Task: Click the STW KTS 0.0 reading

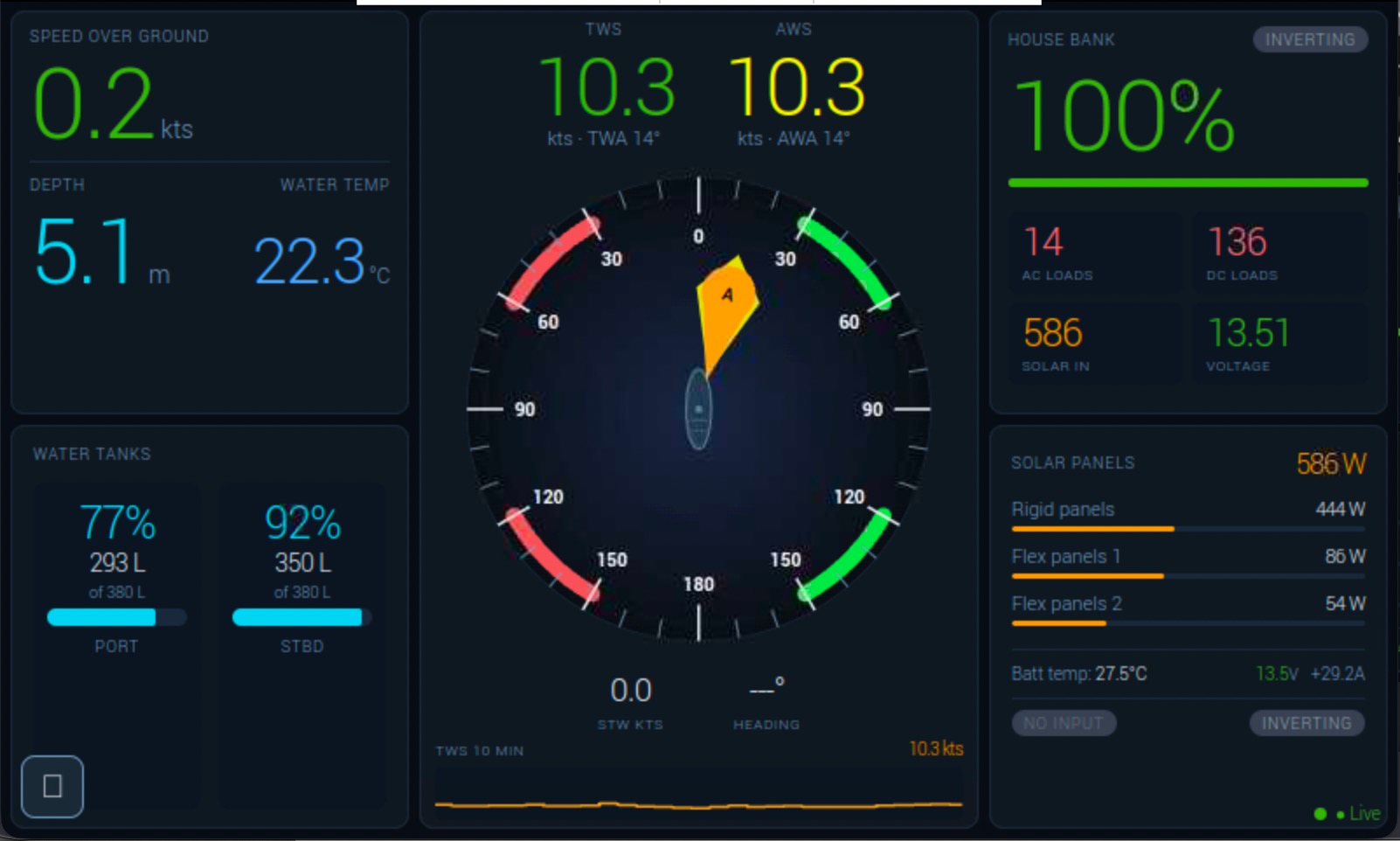Action: [631, 691]
